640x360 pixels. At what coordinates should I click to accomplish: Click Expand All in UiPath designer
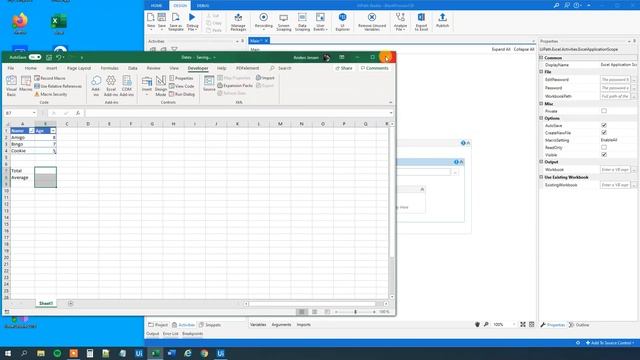(501, 49)
